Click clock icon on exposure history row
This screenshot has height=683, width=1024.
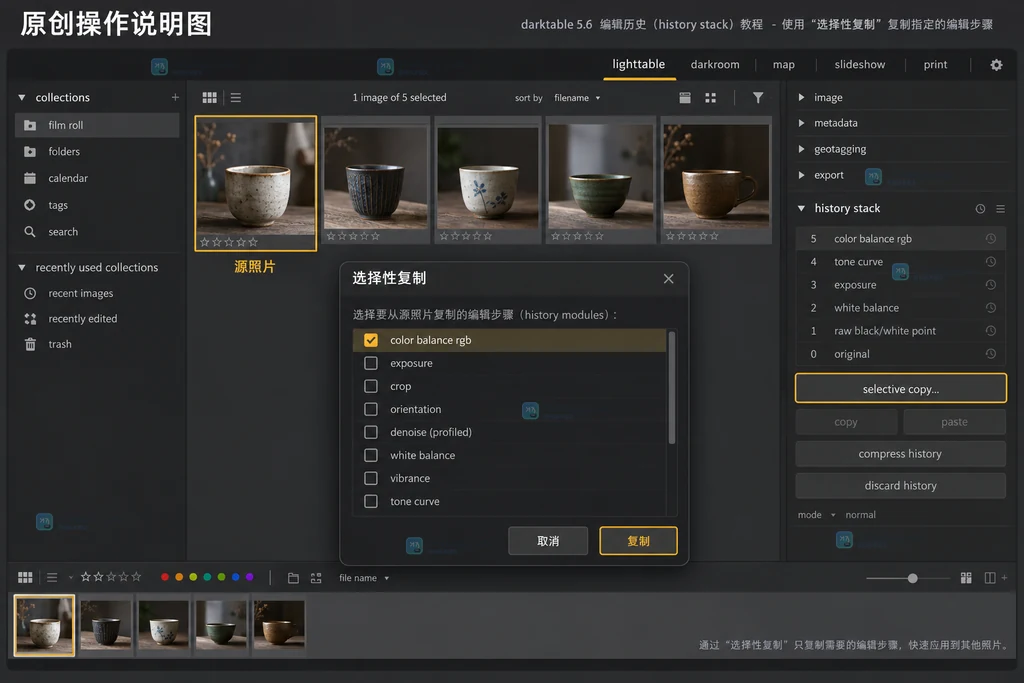click(x=991, y=285)
